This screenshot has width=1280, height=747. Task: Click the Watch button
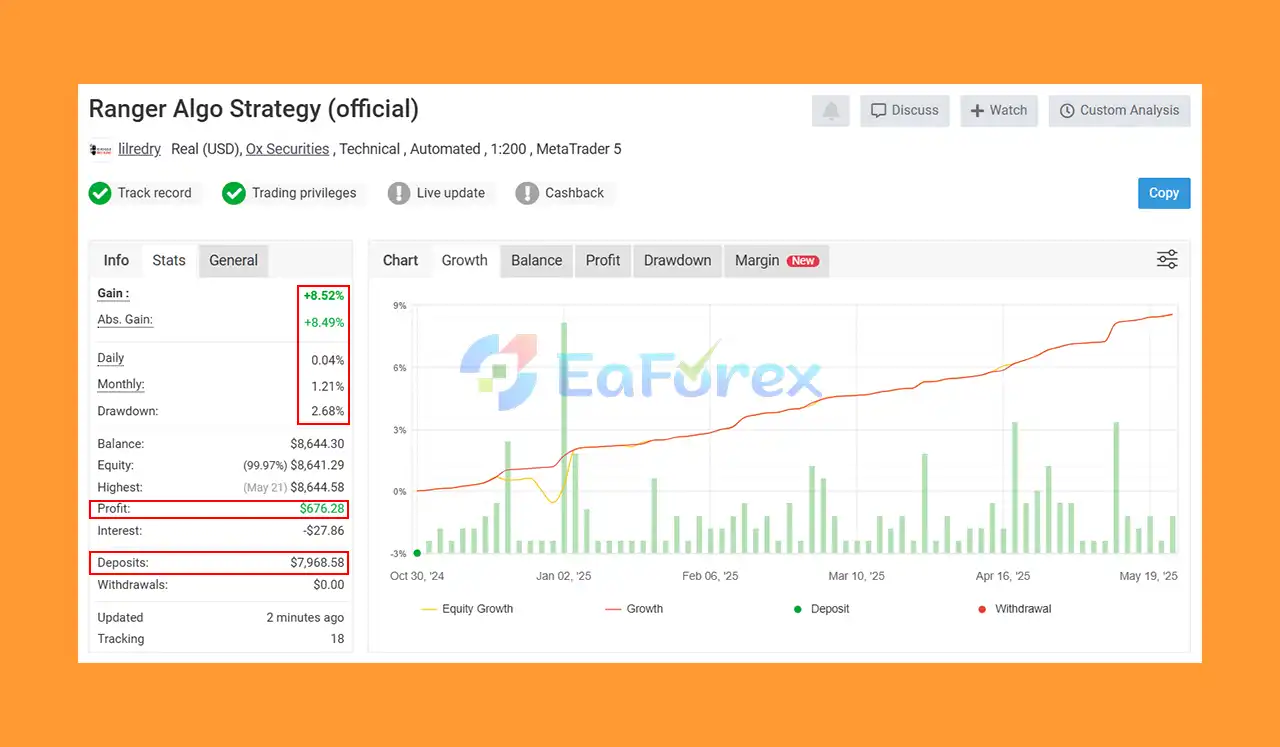[999, 111]
